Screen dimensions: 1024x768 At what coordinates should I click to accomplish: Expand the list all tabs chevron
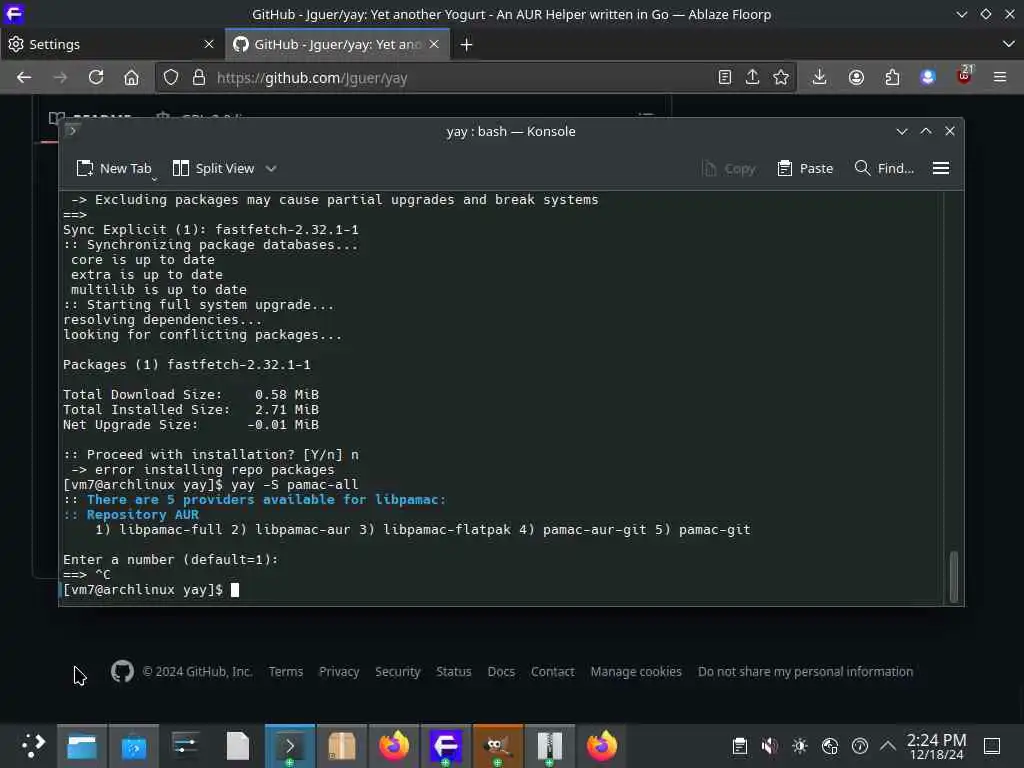[x=1008, y=44]
